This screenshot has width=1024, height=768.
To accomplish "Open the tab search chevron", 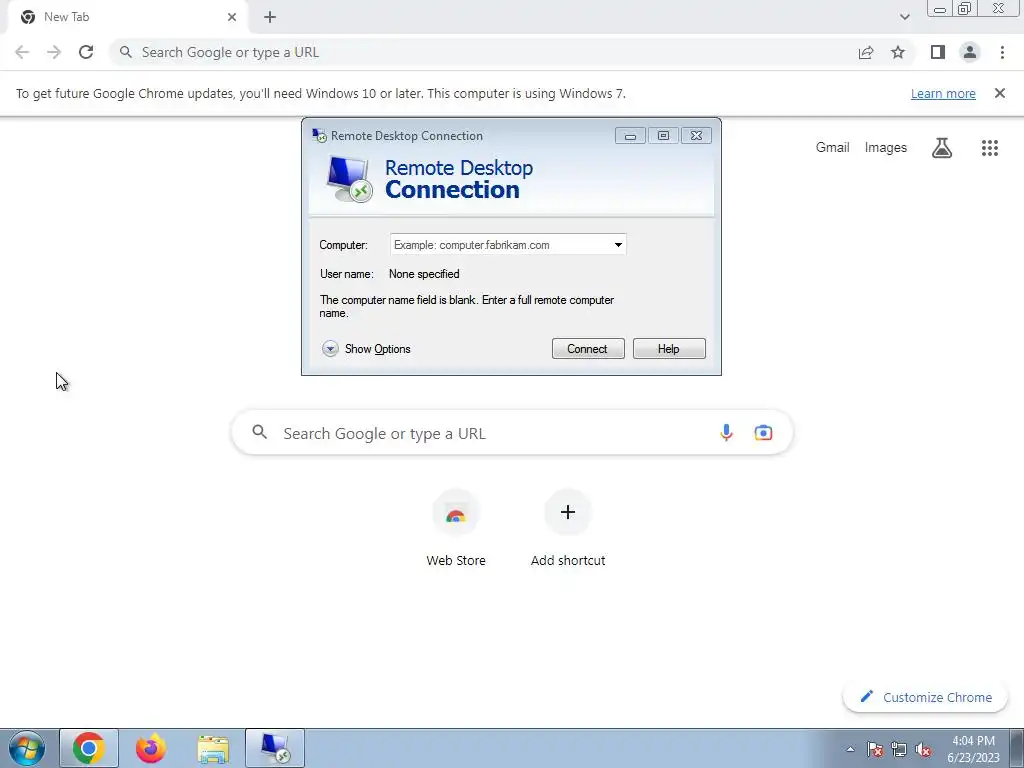I will pyautogui.click(x=904, y=17).
